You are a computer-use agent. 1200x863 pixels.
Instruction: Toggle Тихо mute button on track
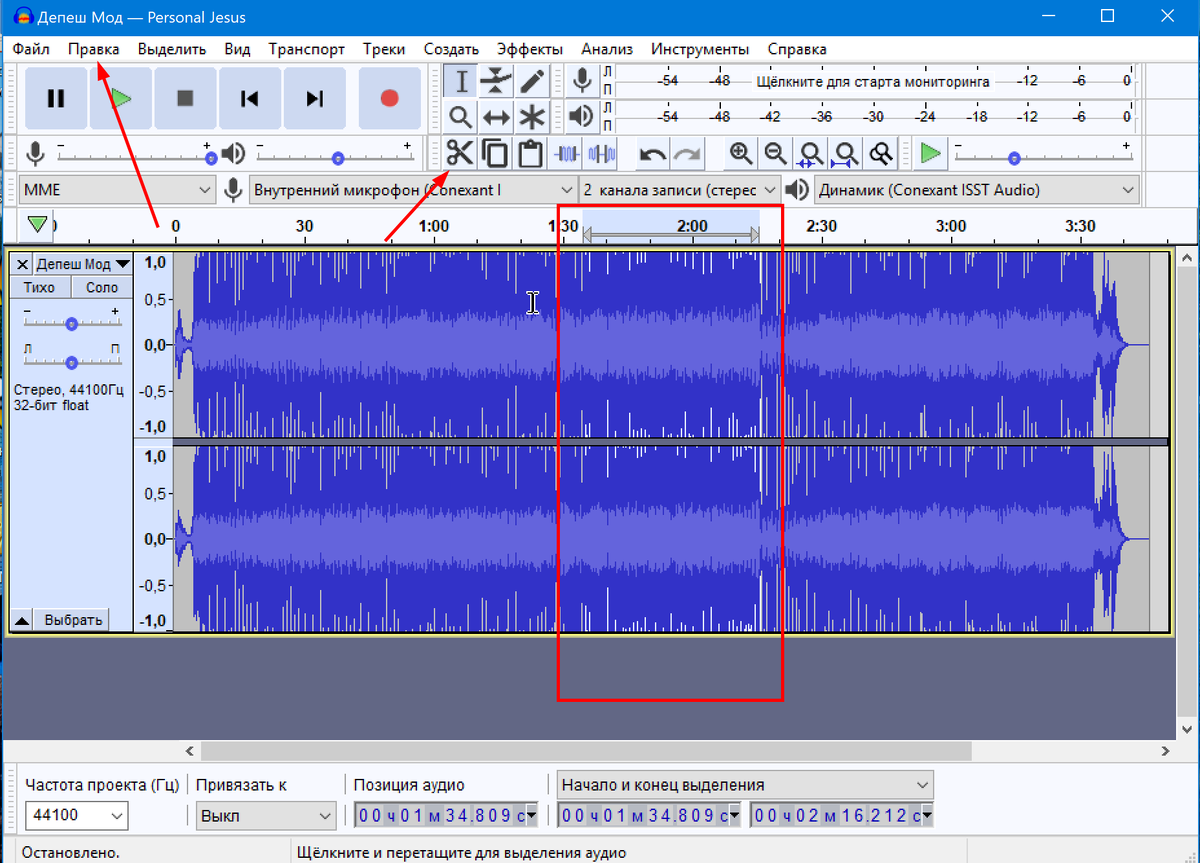click(40, 287)
